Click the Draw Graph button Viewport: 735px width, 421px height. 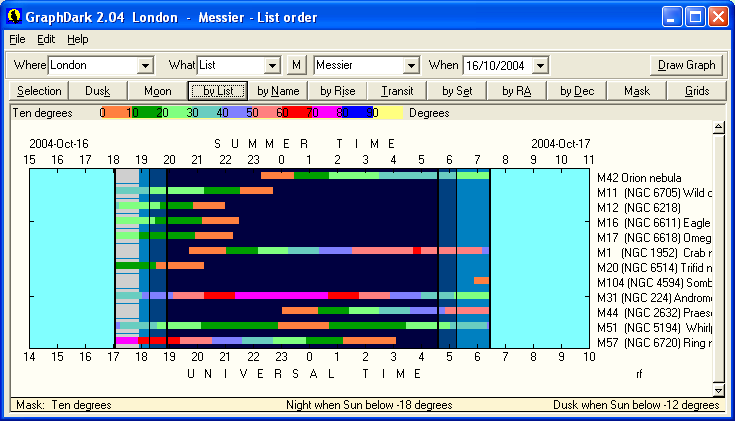[x=687, y=65]
